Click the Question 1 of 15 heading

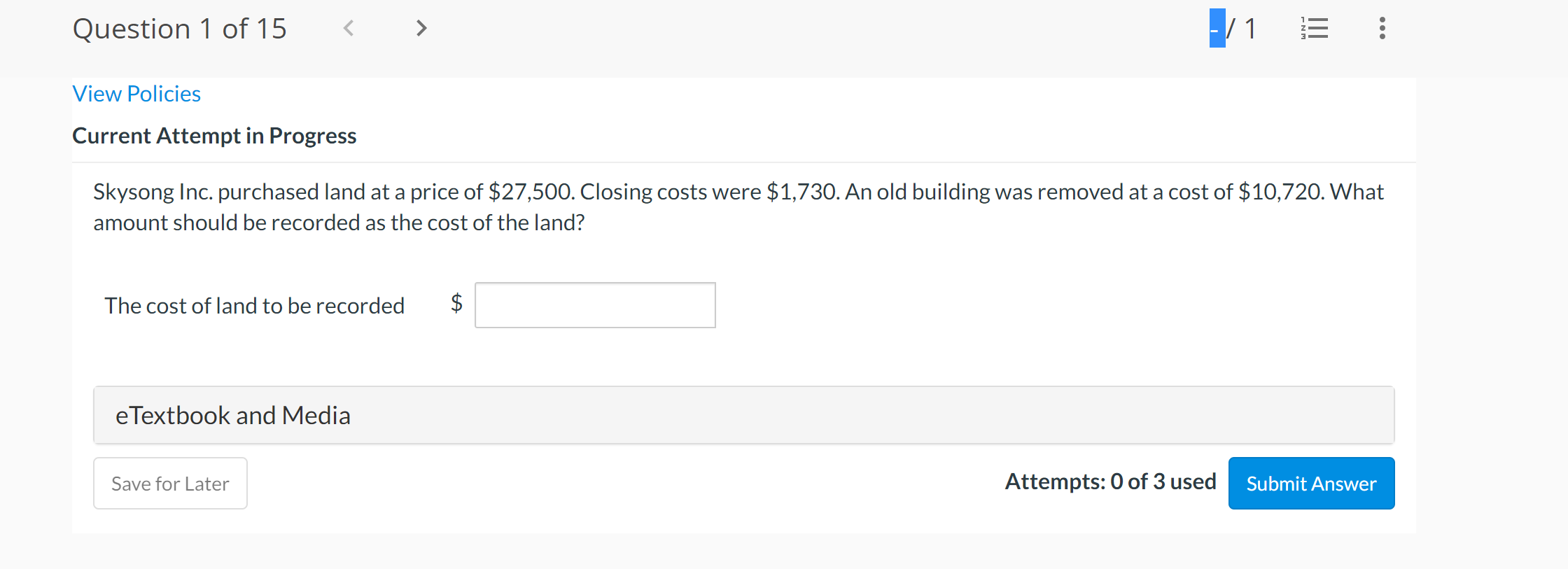point(180,29)
